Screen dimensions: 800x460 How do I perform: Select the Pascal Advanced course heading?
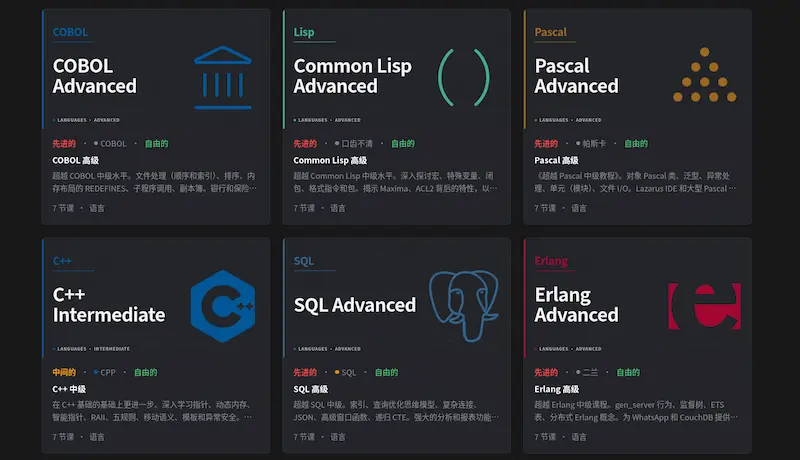click(x=577, y=76)
